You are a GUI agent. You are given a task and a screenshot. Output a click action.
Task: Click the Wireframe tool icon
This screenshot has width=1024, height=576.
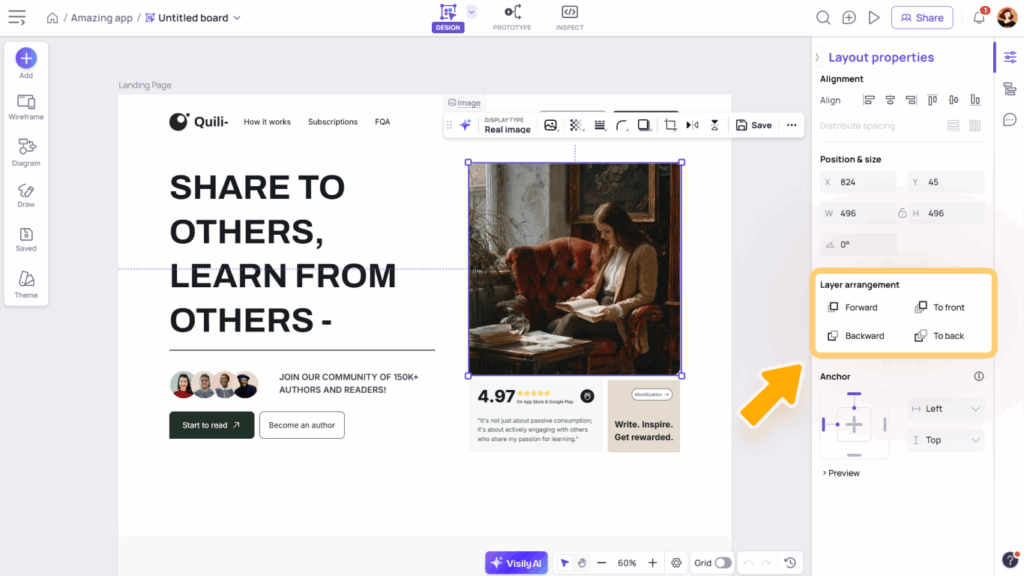click(x=26, y=106)
